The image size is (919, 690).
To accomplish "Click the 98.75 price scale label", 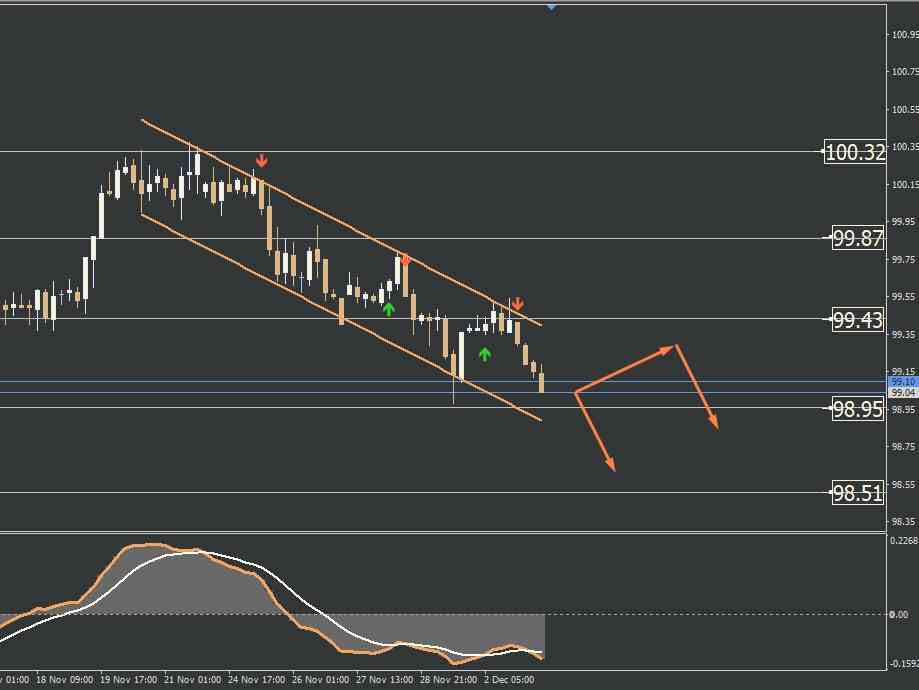I will point(903,447).
